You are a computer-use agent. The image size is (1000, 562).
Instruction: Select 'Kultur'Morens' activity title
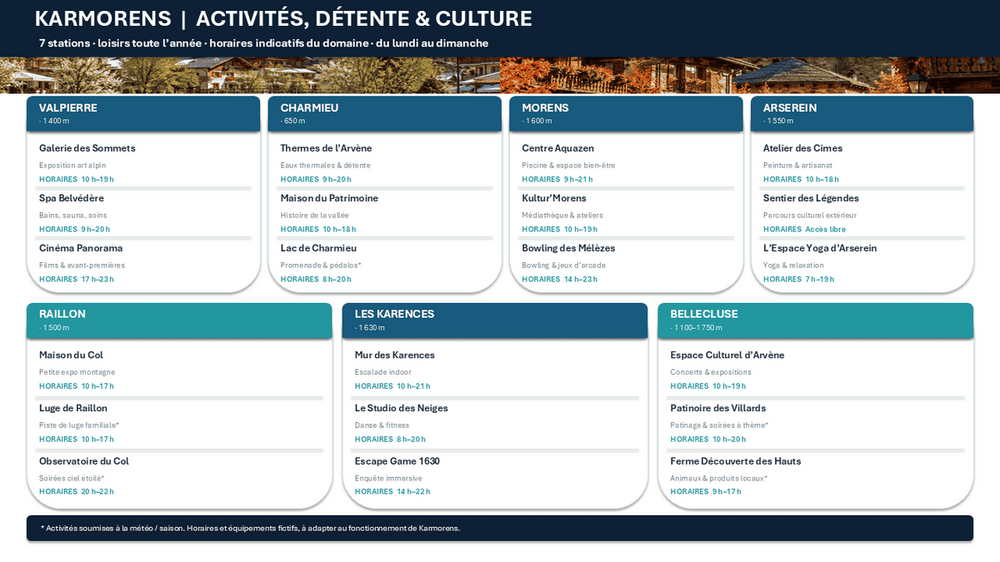554,198
